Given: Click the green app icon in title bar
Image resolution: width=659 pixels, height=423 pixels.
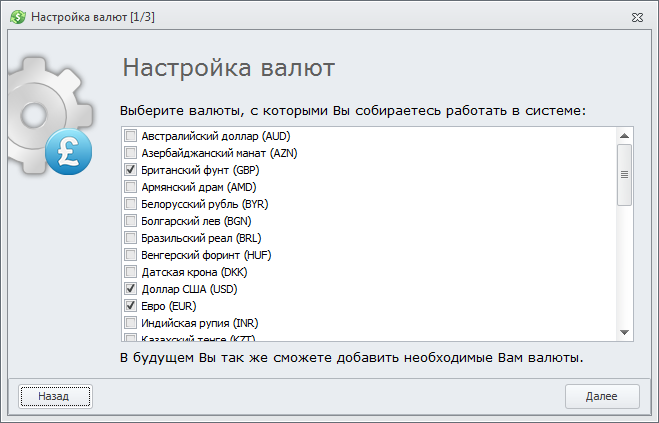Looking at the screenshot, I should pos(17,17).
